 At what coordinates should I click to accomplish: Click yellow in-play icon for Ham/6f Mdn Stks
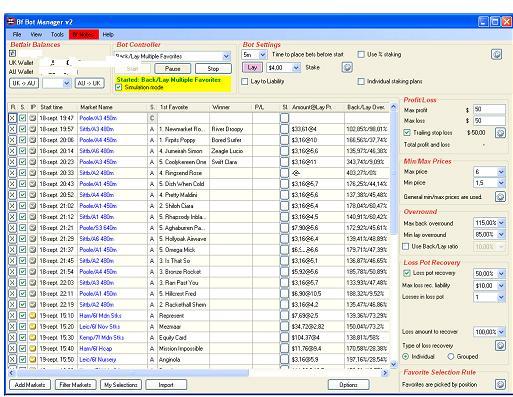(x=33, y=316)
